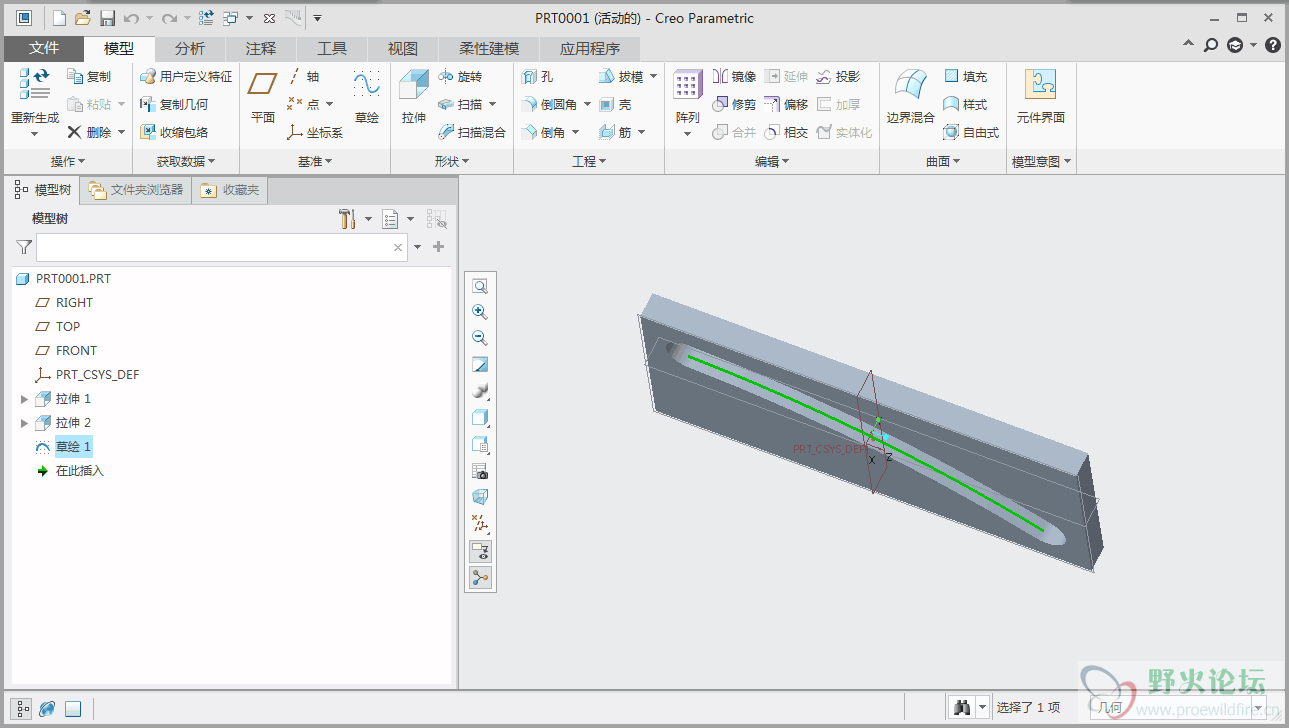Click the Save icon in quick access toolbar
This screenshot has width=1289, height=728.
pos(106,18)
